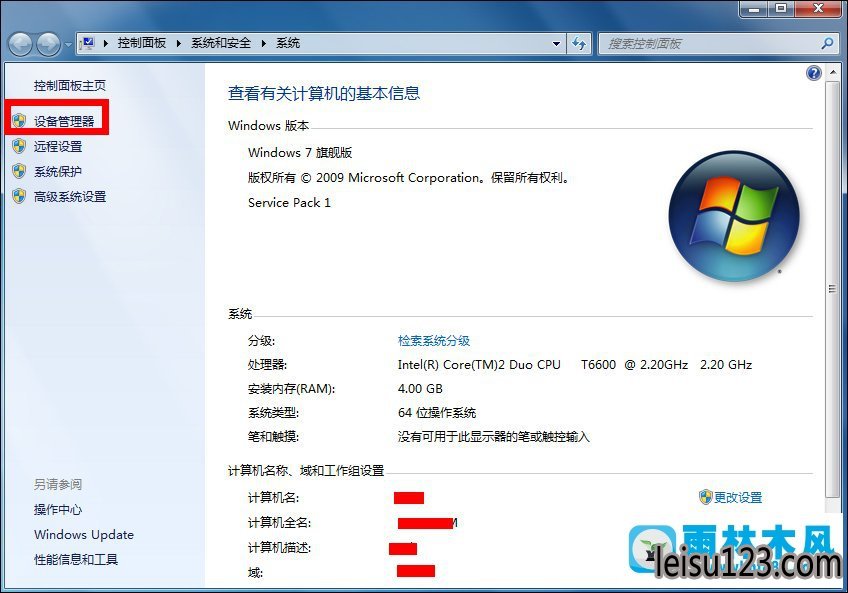Click the computer icon in address bar
The height and width of the screenshot is (593, 848).
(x=87, y=43)
